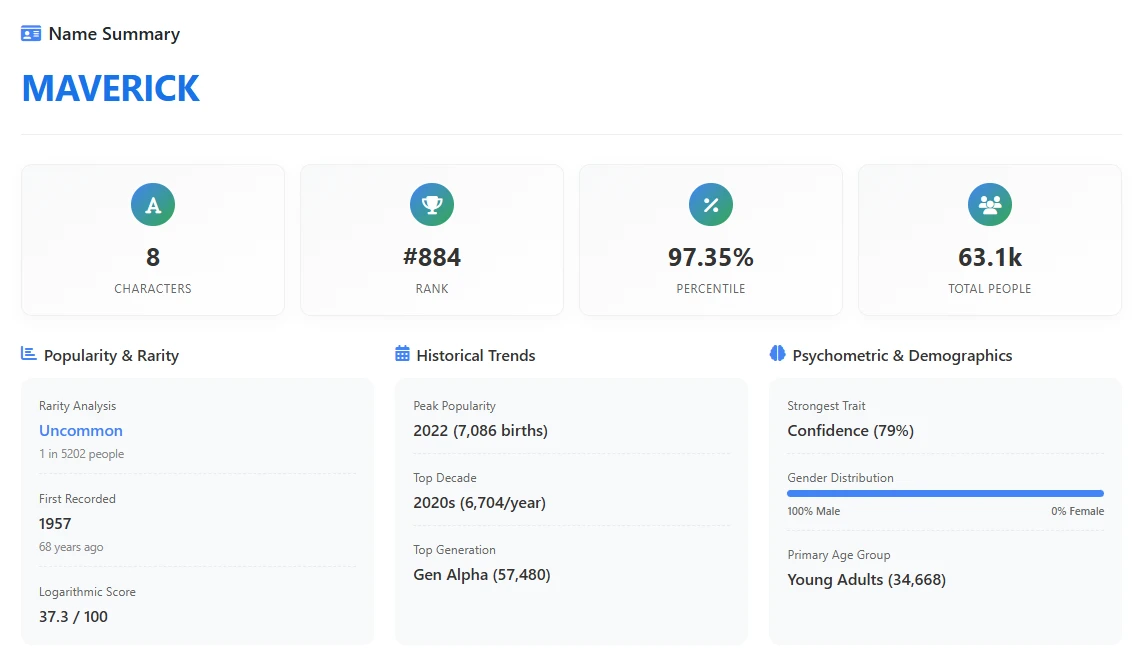The image size is (1134, 657).
Task: Click the Uncommon rarity link
Action: (81, 431)
